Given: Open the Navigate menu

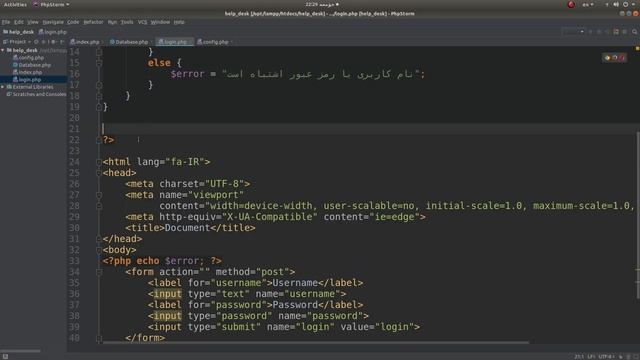Looking at the screenshot, I should [x=53, y=22].
